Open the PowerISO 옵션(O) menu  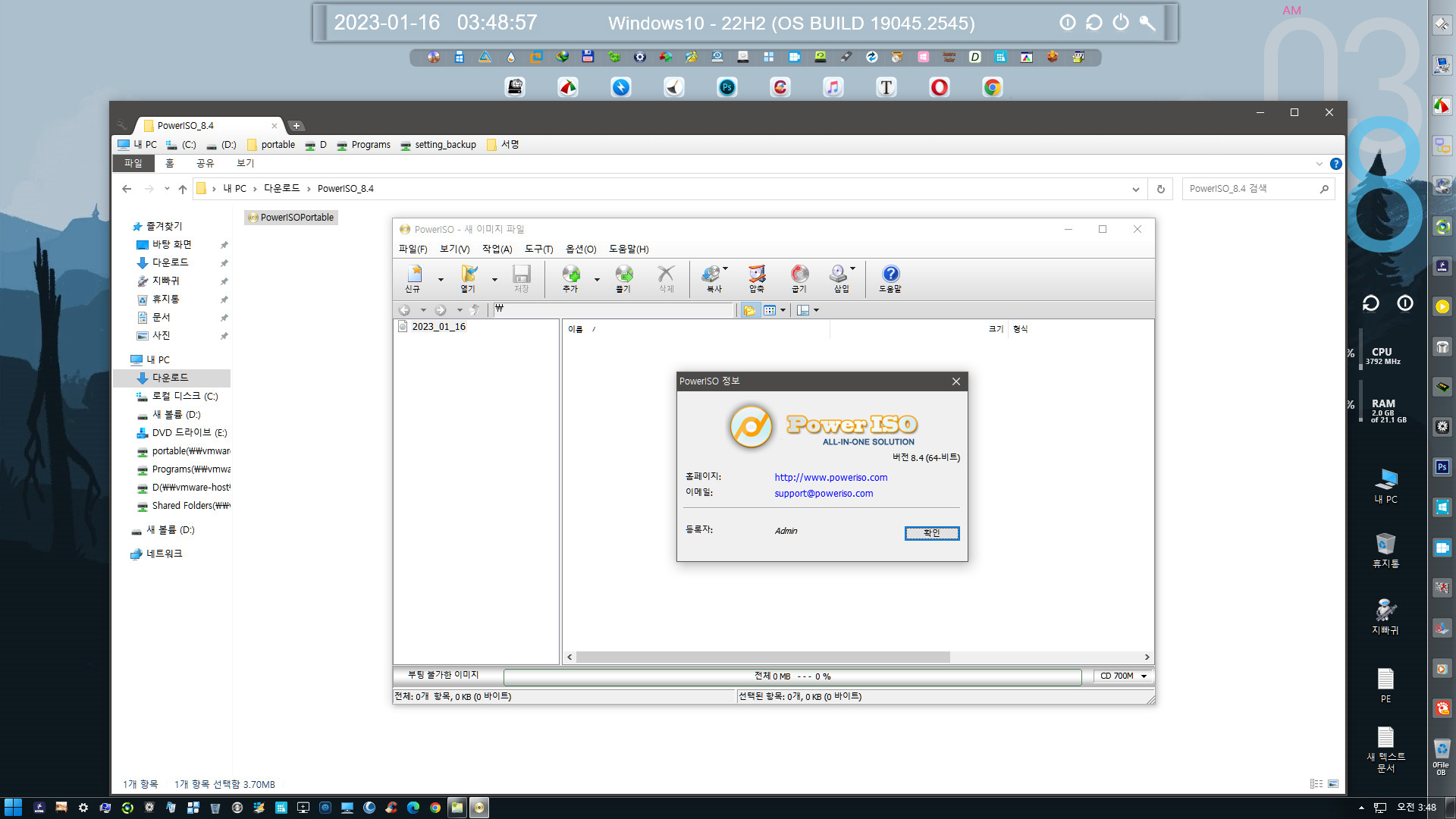pos(581,249)
